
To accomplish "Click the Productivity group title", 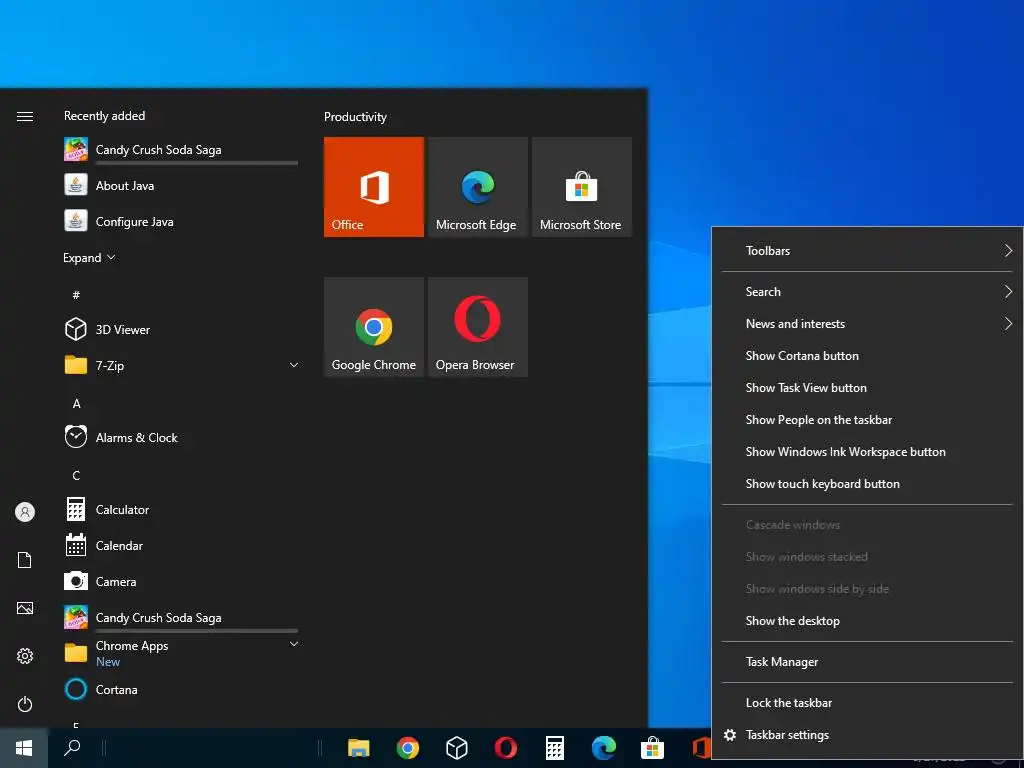I will click(x=355, y=117).
